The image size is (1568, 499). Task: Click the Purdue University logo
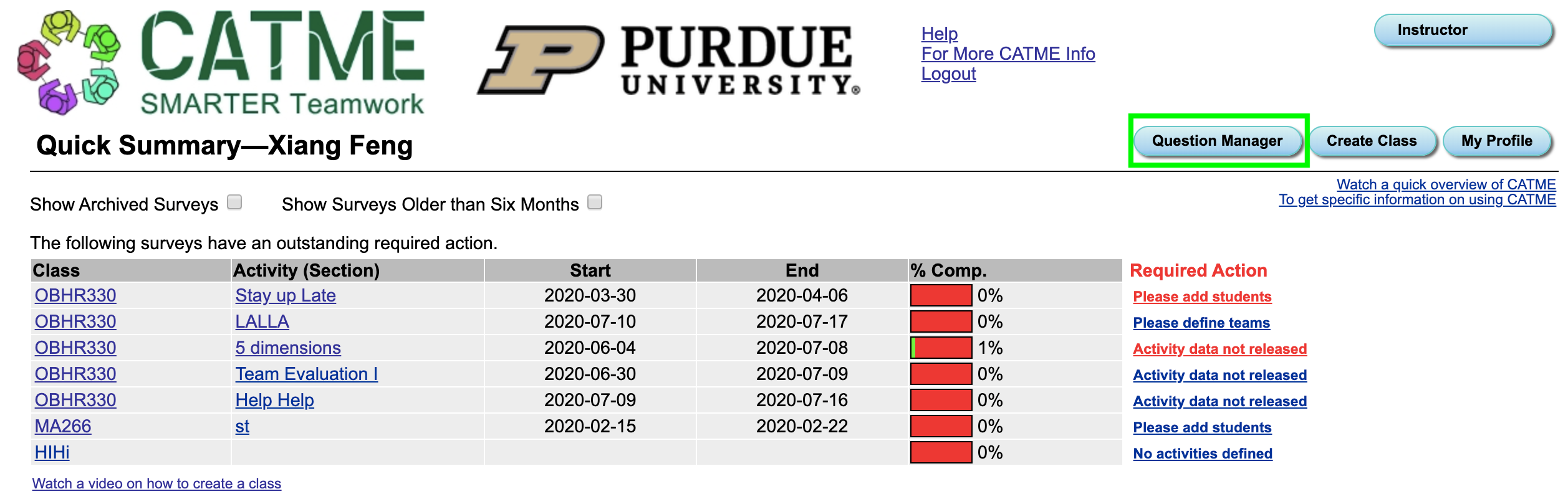click(x=668, y=60)
